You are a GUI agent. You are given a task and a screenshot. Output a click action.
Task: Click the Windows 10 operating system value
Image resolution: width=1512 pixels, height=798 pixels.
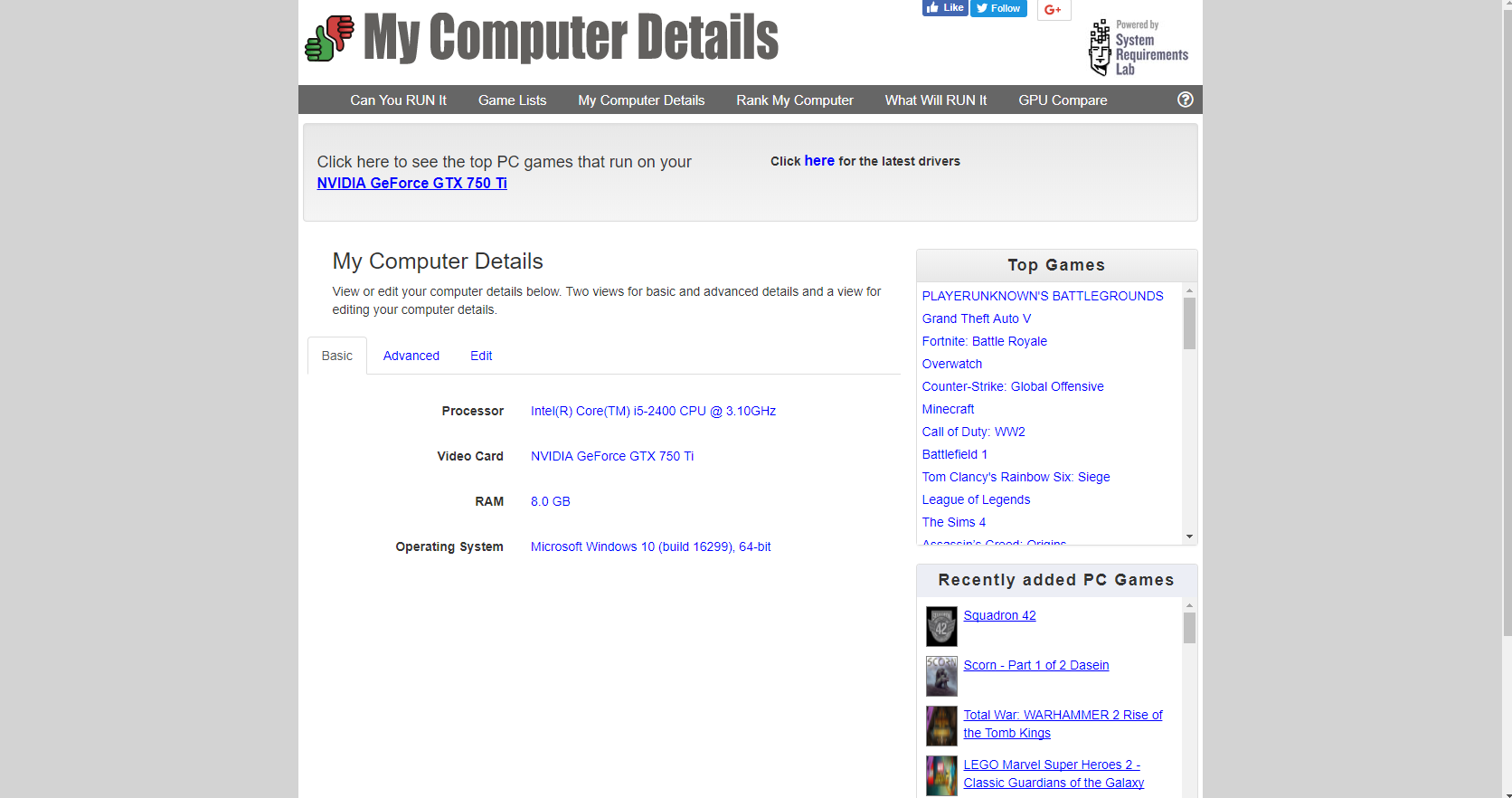650,546
